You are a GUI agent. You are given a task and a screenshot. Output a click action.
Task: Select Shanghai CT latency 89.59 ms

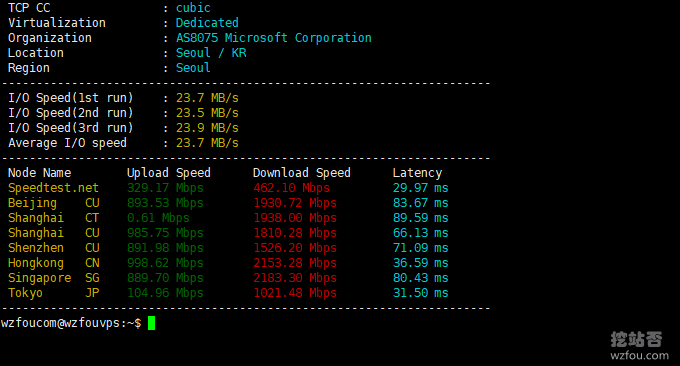421,218
